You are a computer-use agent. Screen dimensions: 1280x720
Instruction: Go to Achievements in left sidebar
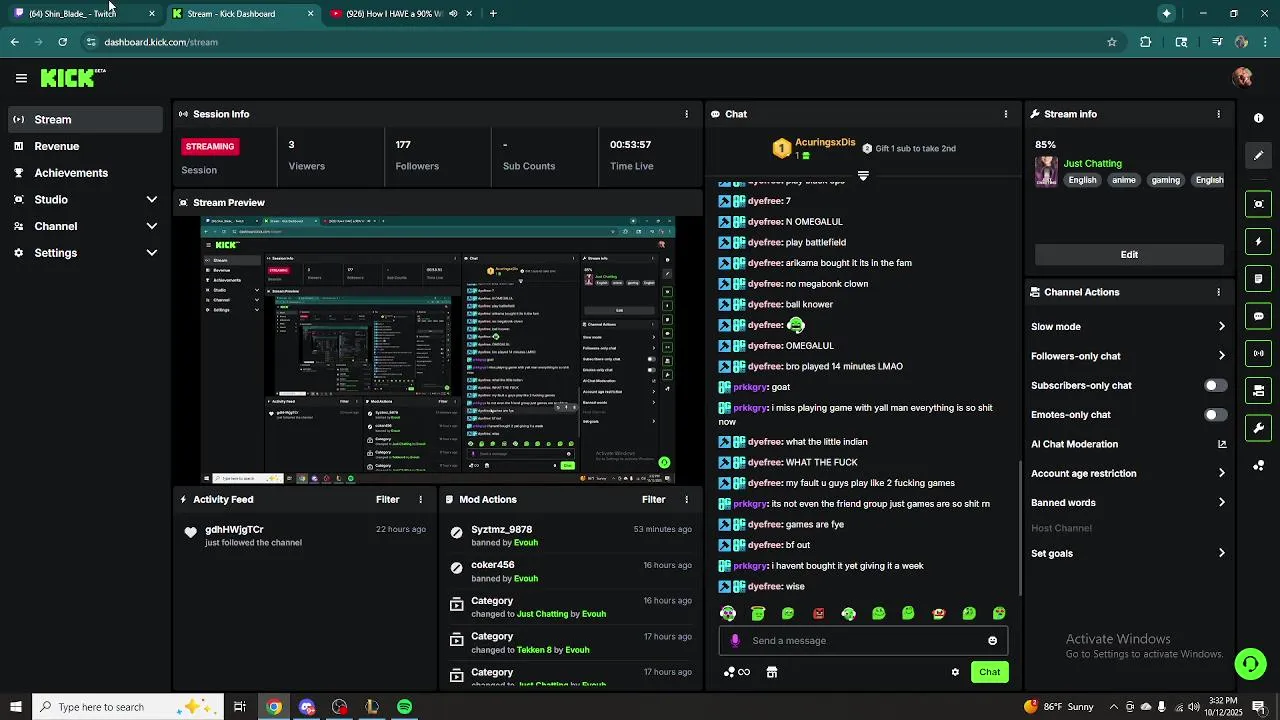click(x=85, y=172)
